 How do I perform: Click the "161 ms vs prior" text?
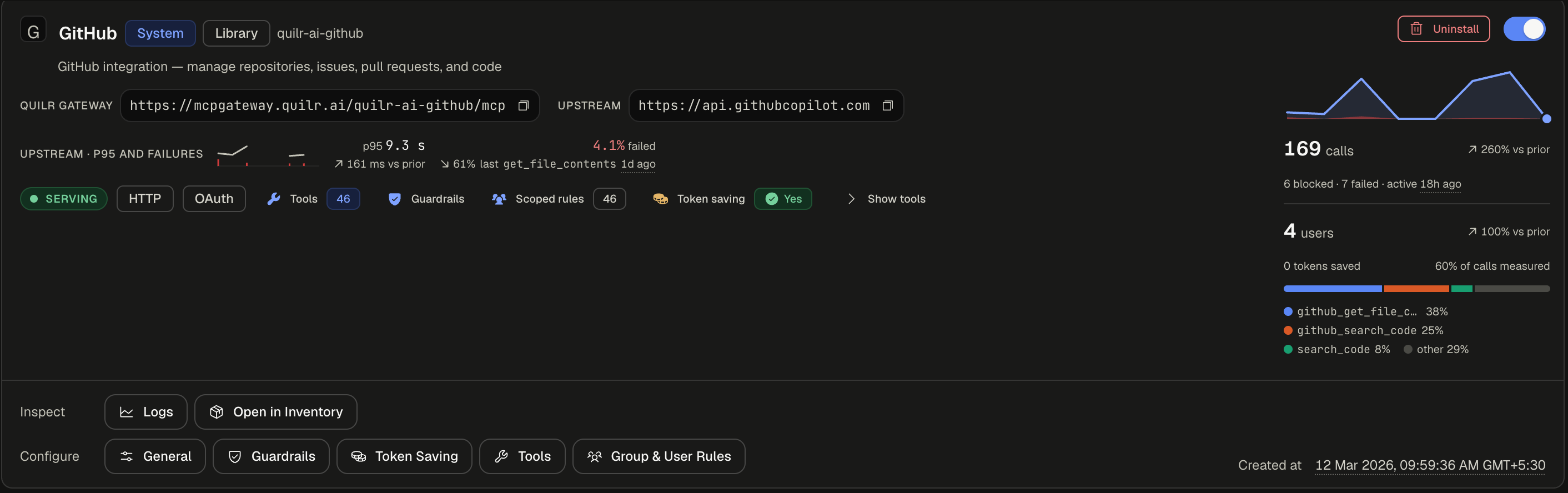tap(379, 164)
